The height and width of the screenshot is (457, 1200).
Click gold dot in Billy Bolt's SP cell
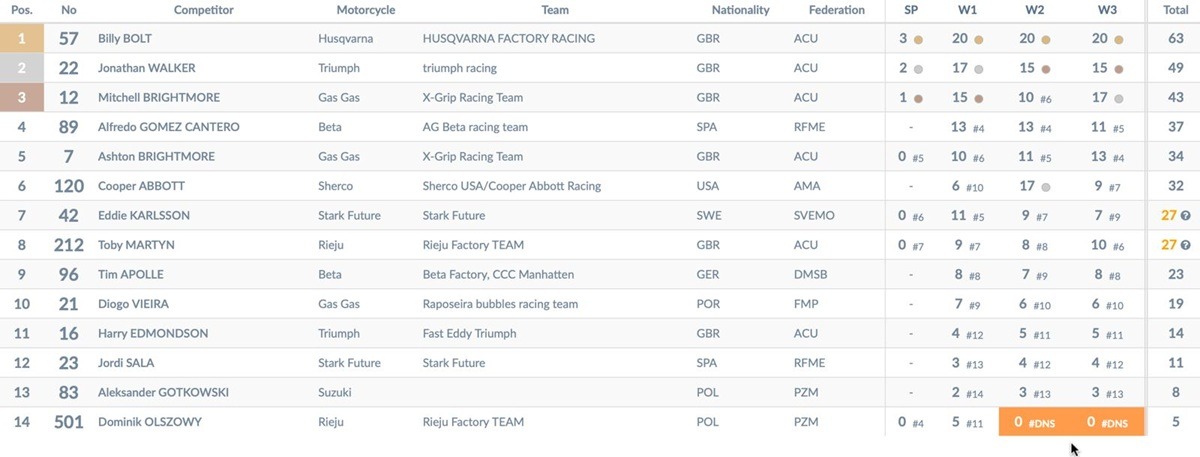click(918, 40)
